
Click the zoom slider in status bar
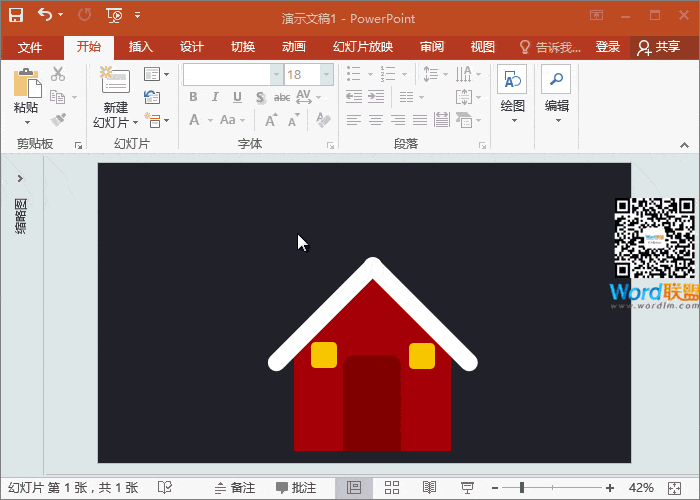click(x=522, y=487)
